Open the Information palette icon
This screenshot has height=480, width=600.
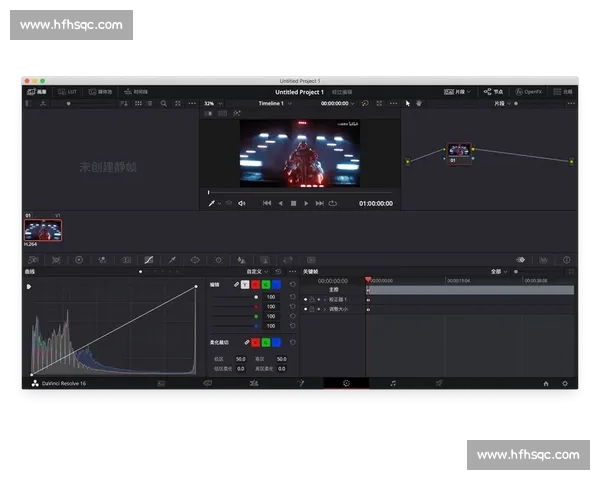567,260
